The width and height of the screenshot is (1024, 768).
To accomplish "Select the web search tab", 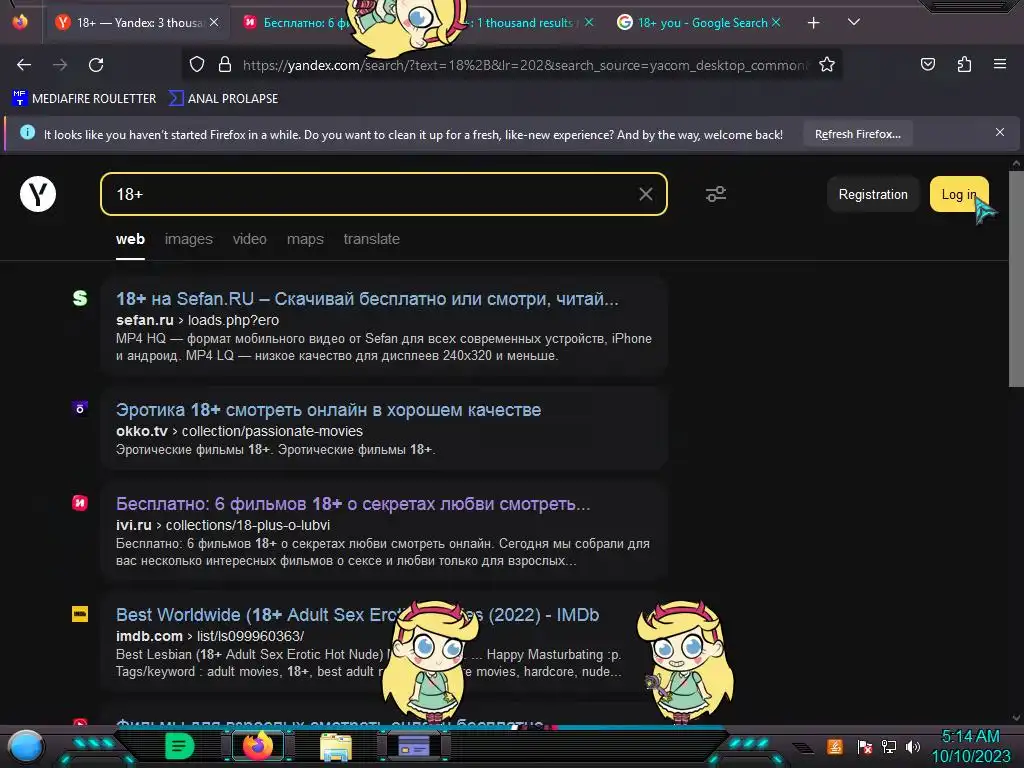I will point(131,239).
